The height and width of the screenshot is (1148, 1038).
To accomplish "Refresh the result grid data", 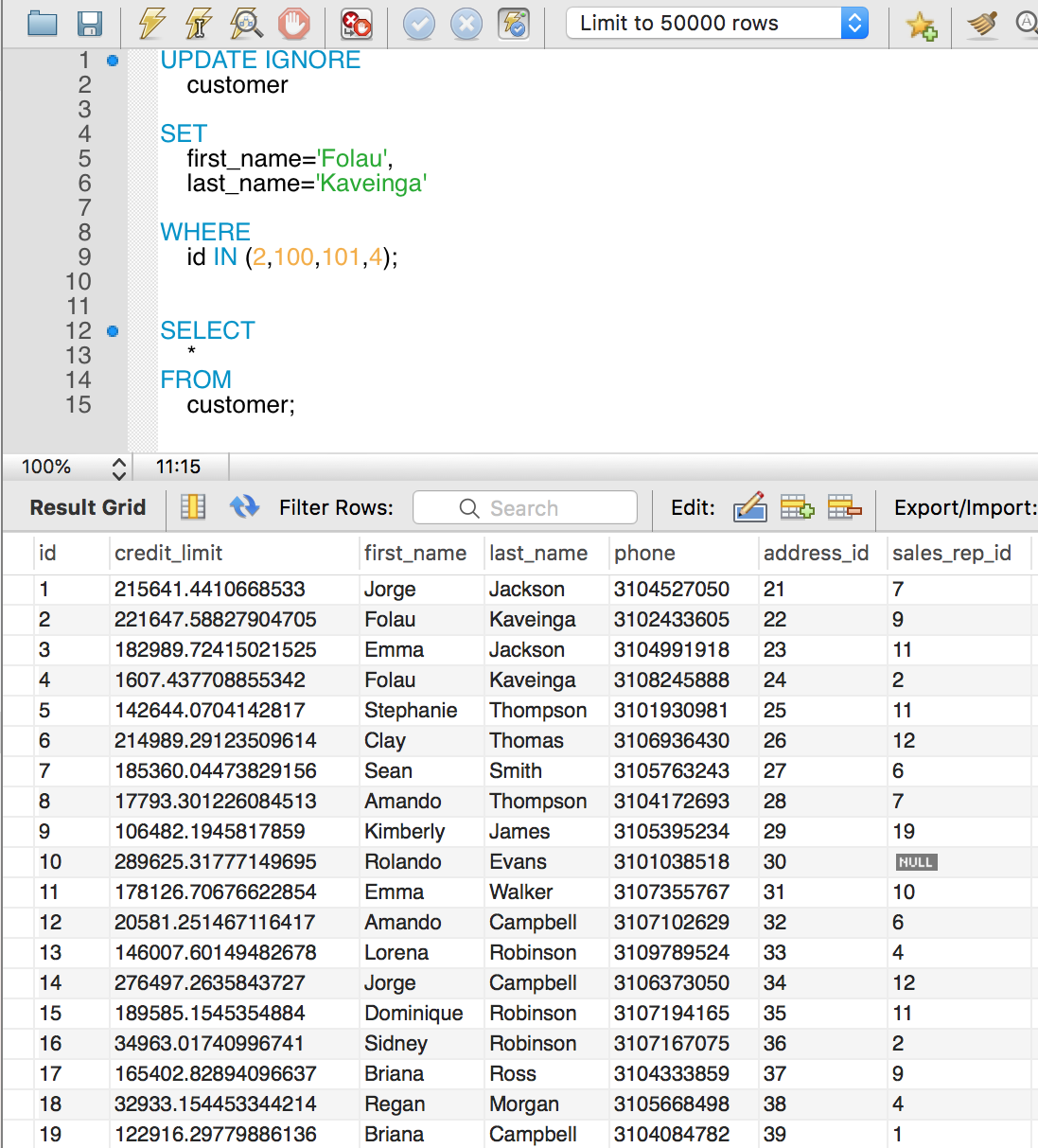I will [244, 507].
